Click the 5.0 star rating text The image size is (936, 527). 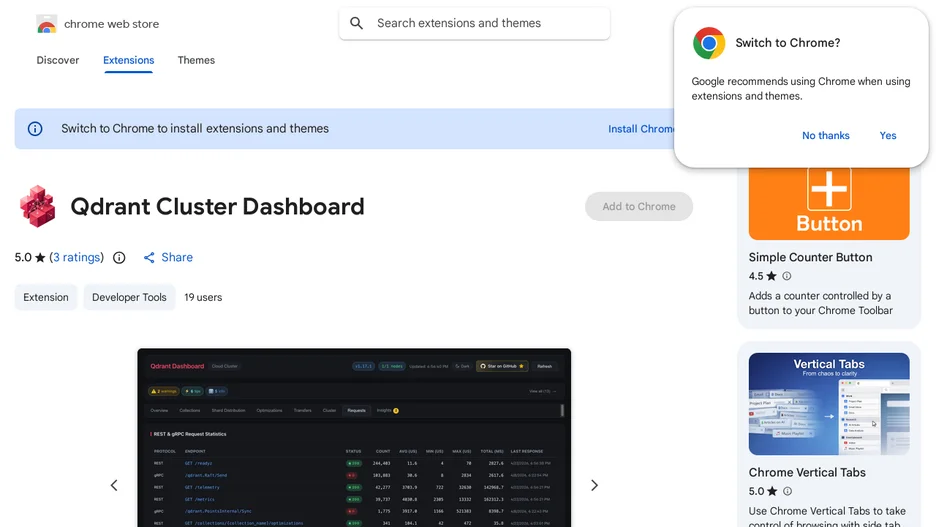tap(30, 257)
